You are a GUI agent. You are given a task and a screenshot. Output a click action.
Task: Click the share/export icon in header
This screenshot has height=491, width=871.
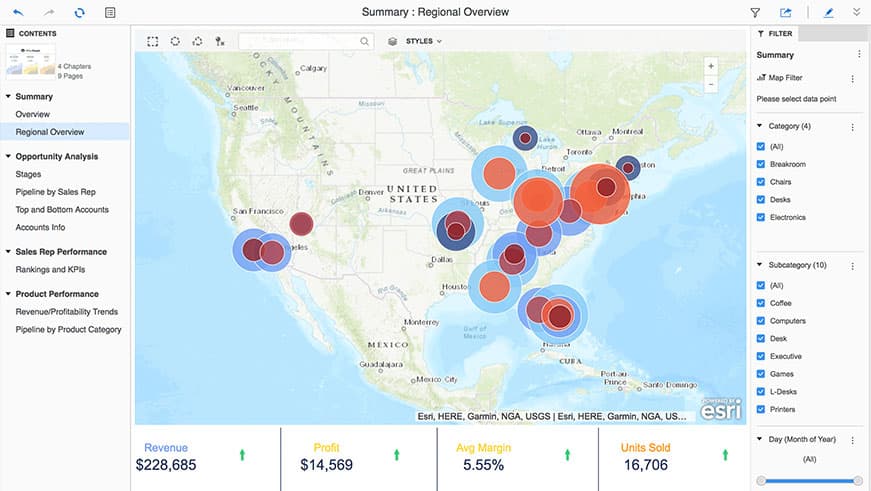786,12
